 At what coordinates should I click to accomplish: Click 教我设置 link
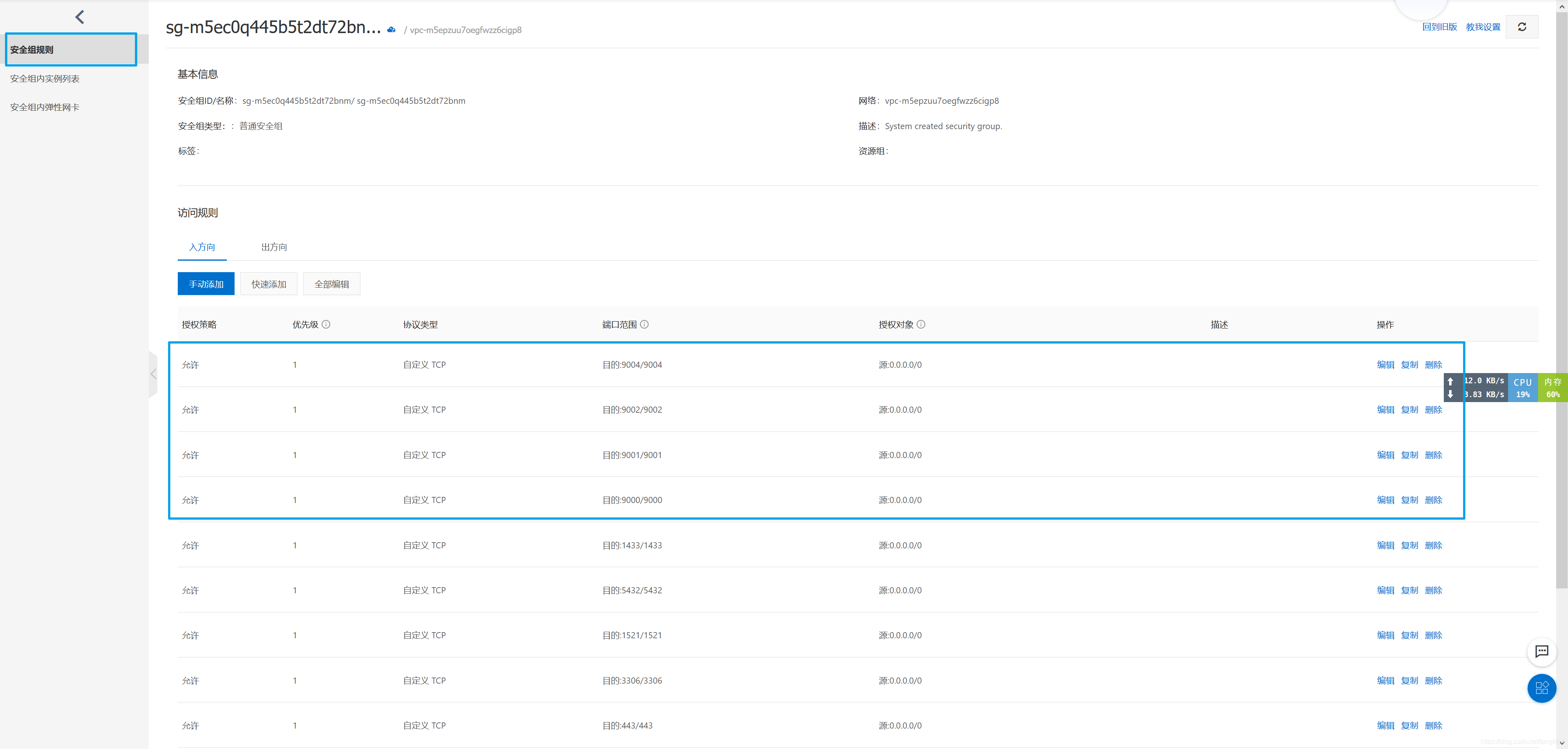[x=1483, y=27]
